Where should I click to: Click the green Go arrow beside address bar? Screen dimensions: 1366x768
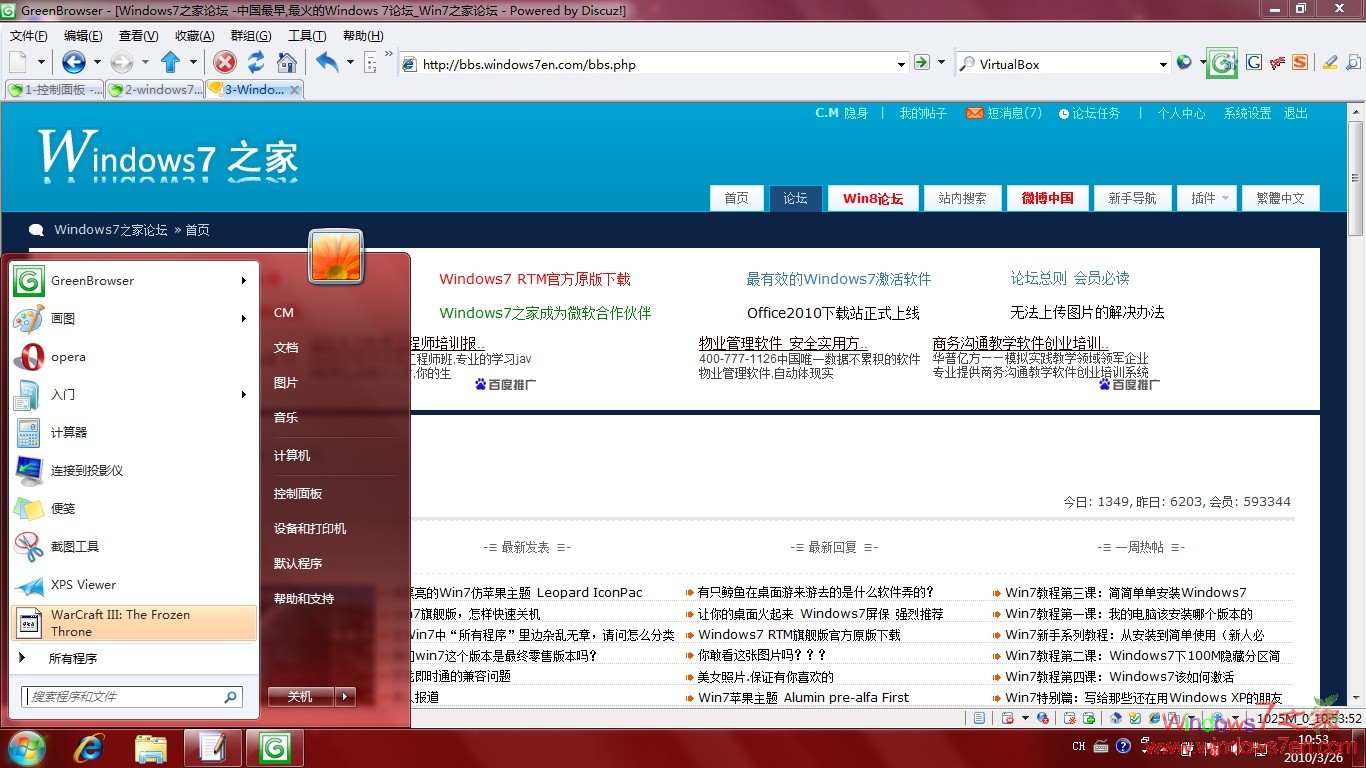point(922,63)
